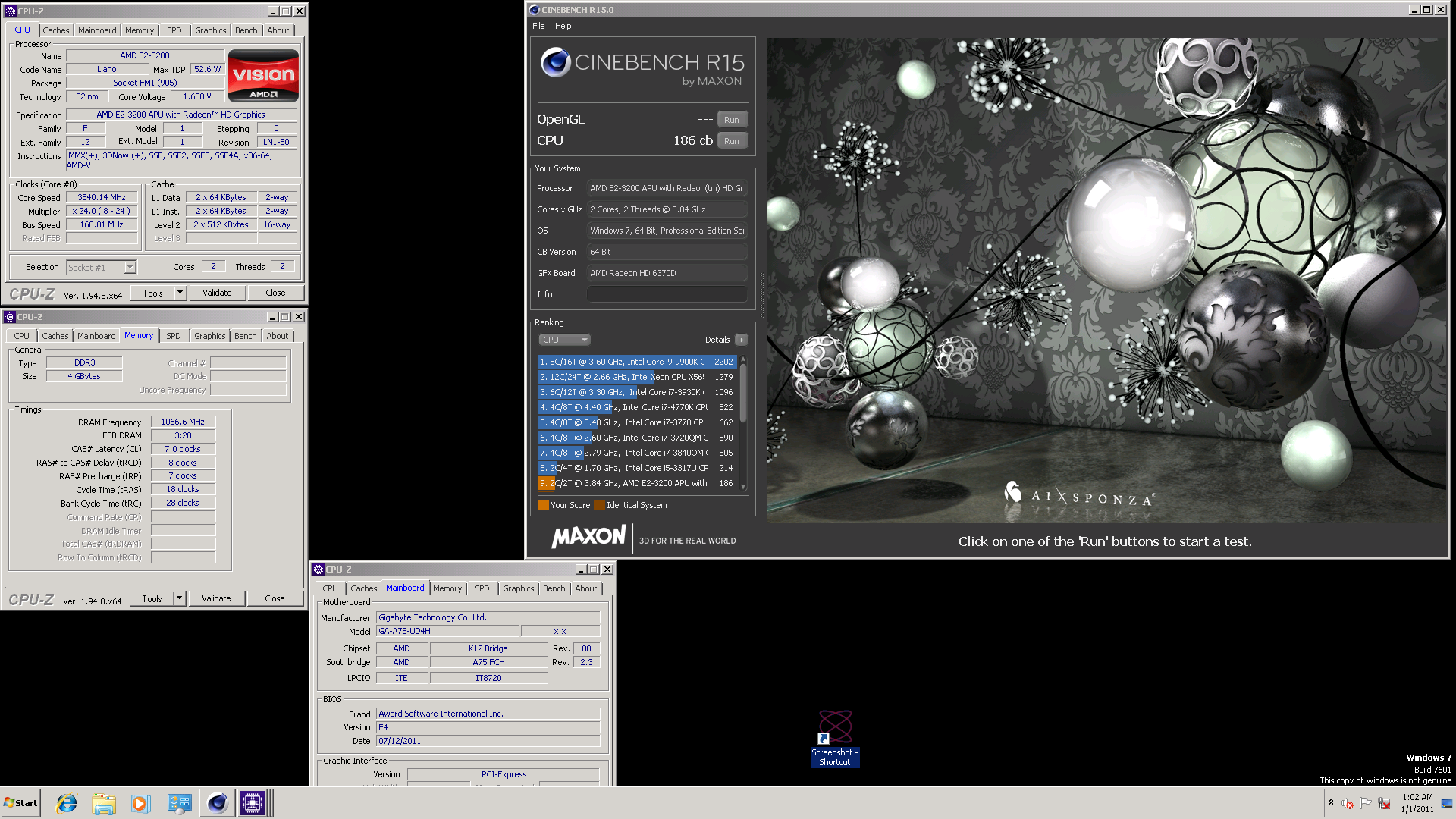This screenshot has height=819, width=1456.
Task: Select ranking entry AMD E2-3200 score 186
Action: coord(636,483)
